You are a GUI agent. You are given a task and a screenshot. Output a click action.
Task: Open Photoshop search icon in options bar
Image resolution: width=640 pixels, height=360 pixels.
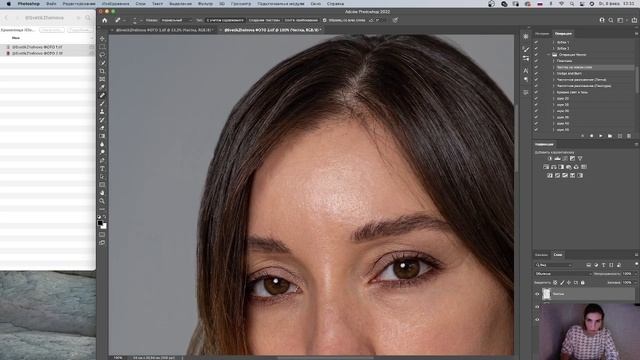(611, 20)
